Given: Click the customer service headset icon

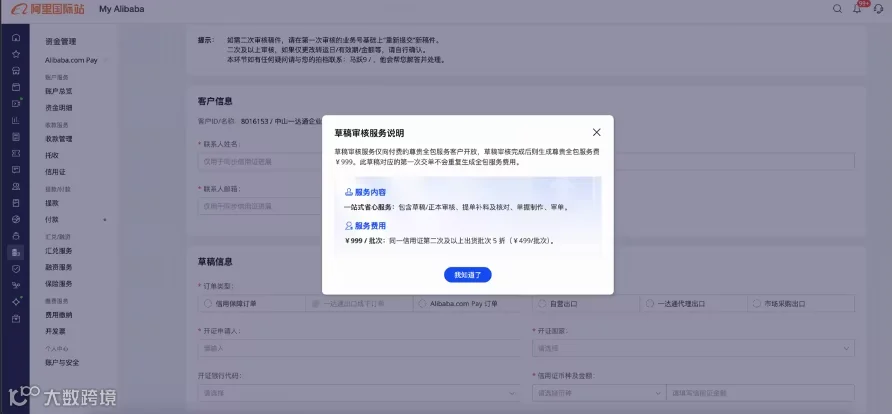Looking at the screenshot, I should click(879, 9).
